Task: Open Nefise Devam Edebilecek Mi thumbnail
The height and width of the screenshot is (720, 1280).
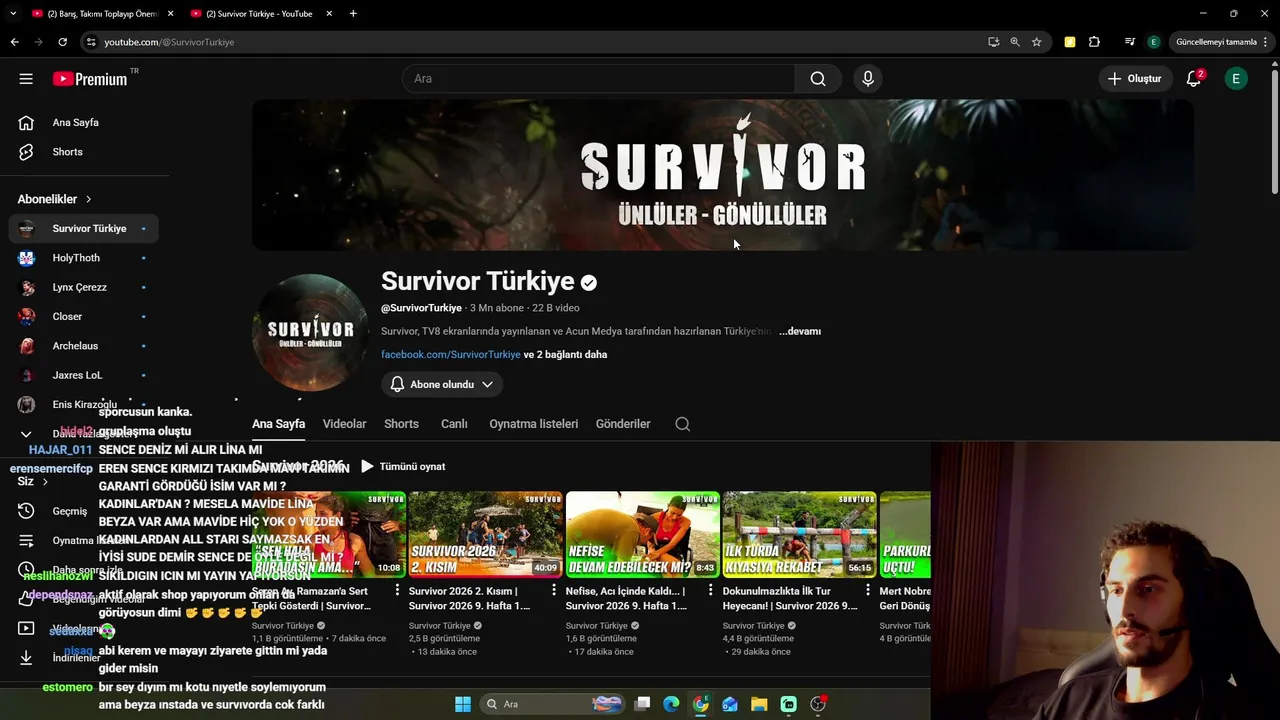Action: point(642,534)
